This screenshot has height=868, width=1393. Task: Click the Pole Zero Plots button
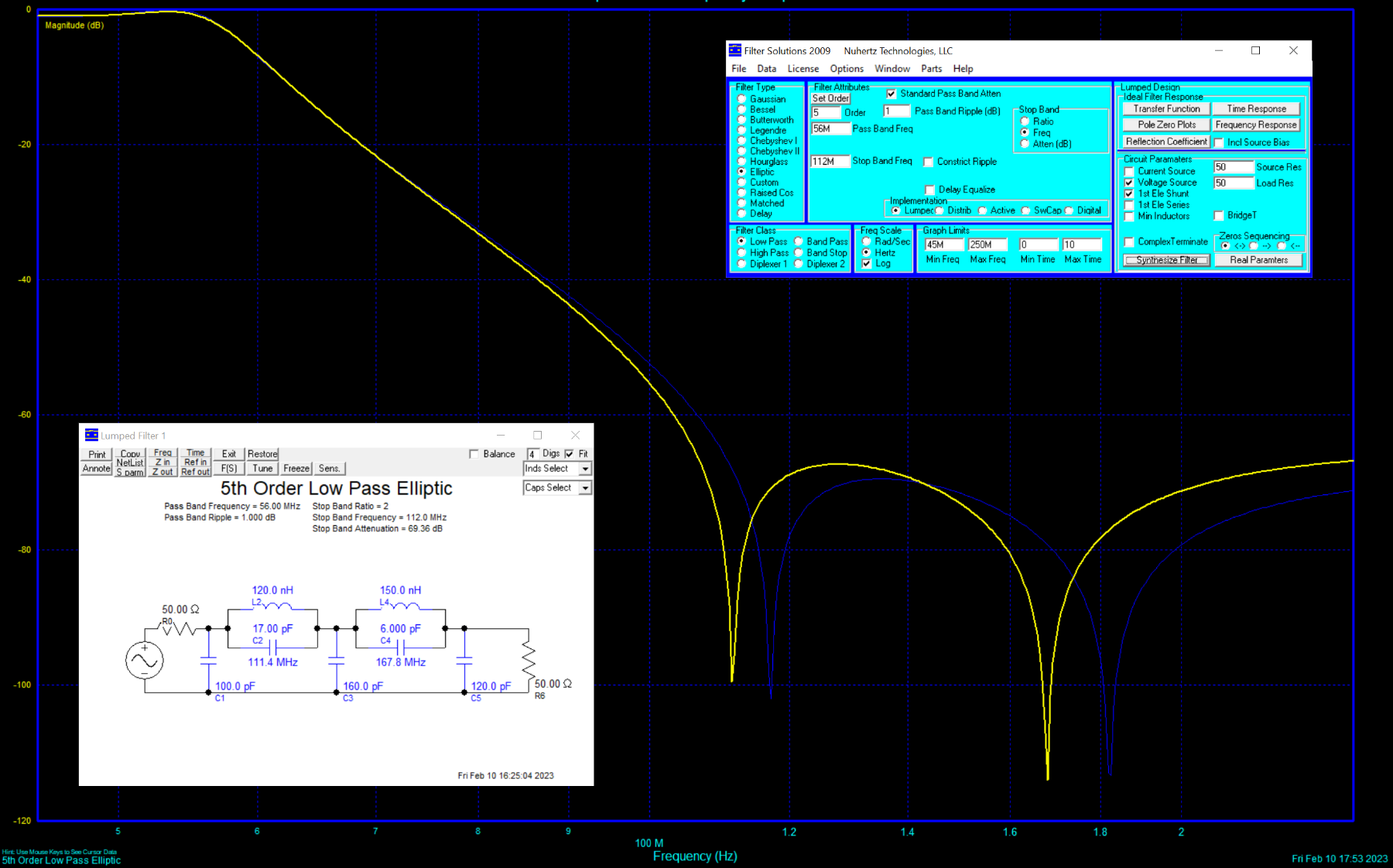click(x=1166, y=125)
